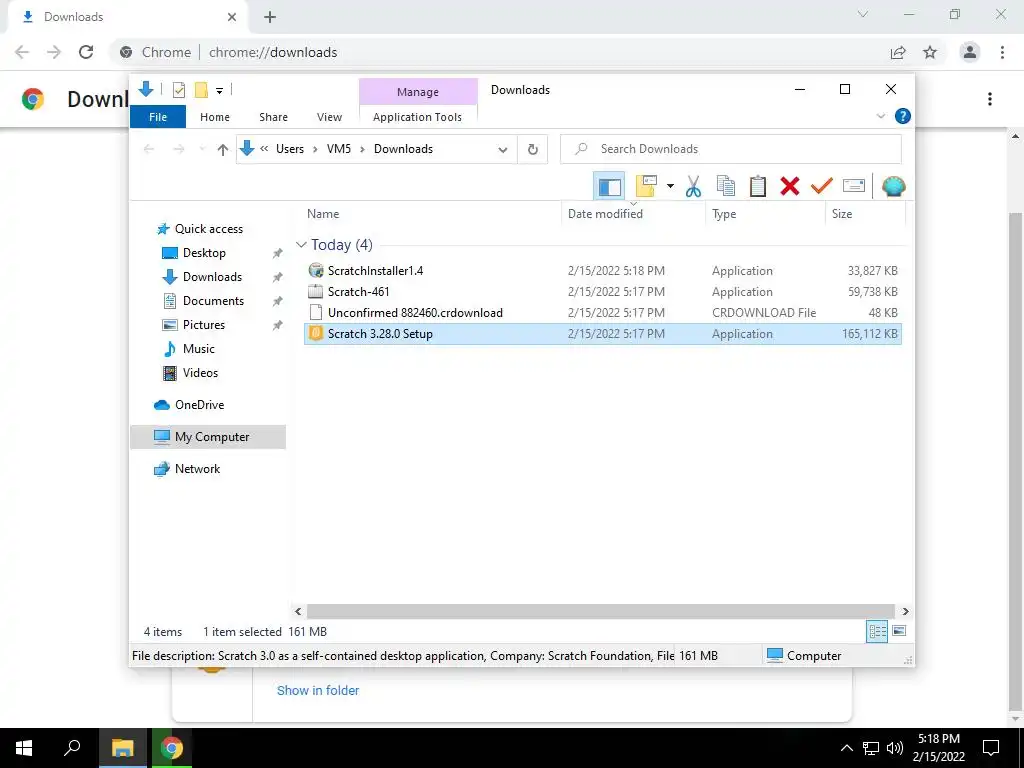Select the Scratch-461 application file
This screenshot has width=1024, height=768.
603,292
